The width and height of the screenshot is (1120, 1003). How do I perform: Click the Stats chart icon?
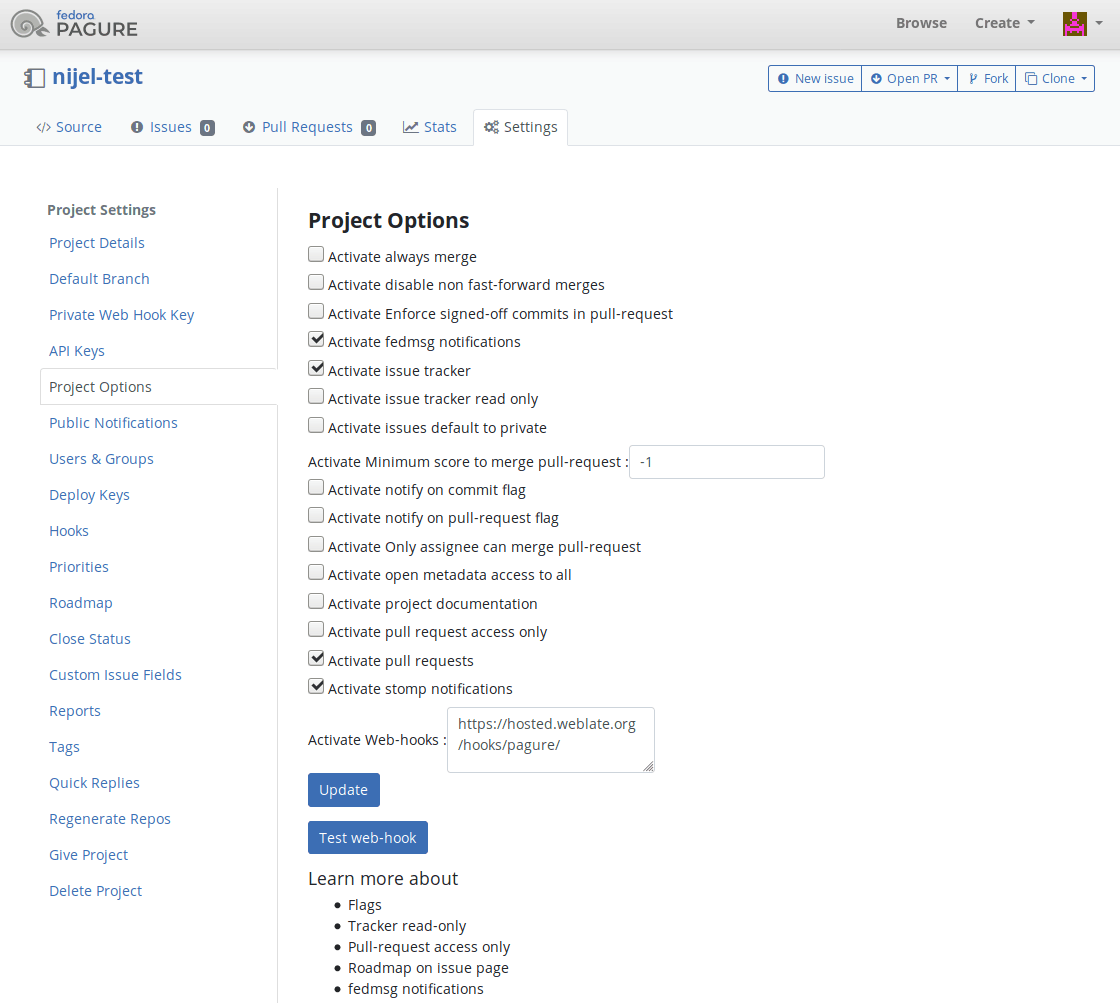[409, 127]
